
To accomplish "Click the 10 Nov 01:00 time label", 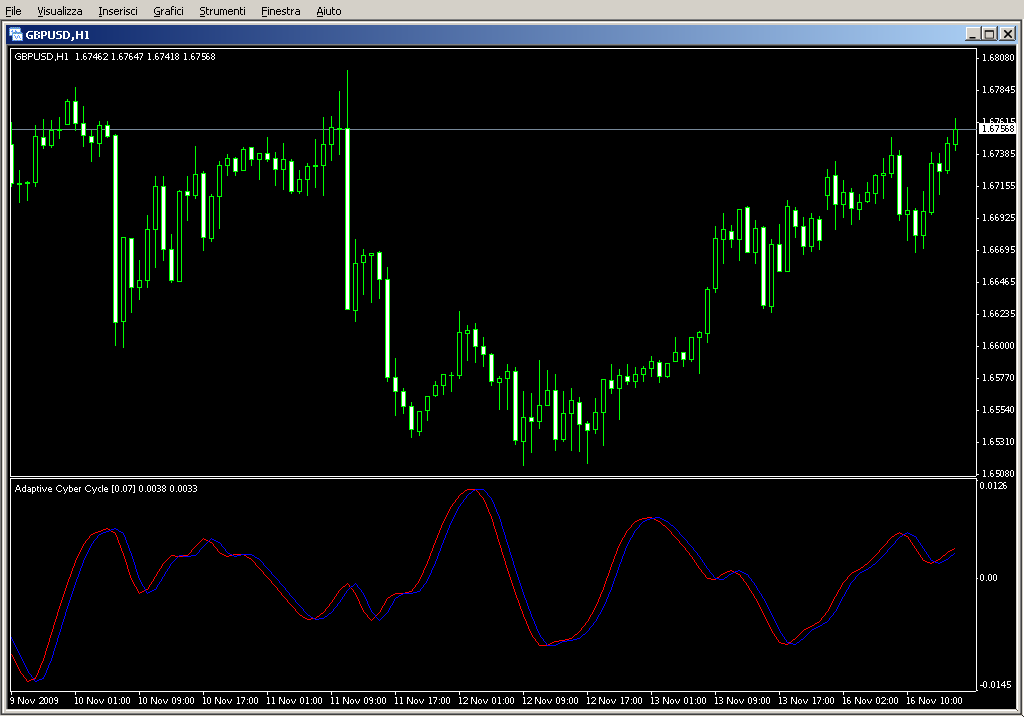I will 103,701.
